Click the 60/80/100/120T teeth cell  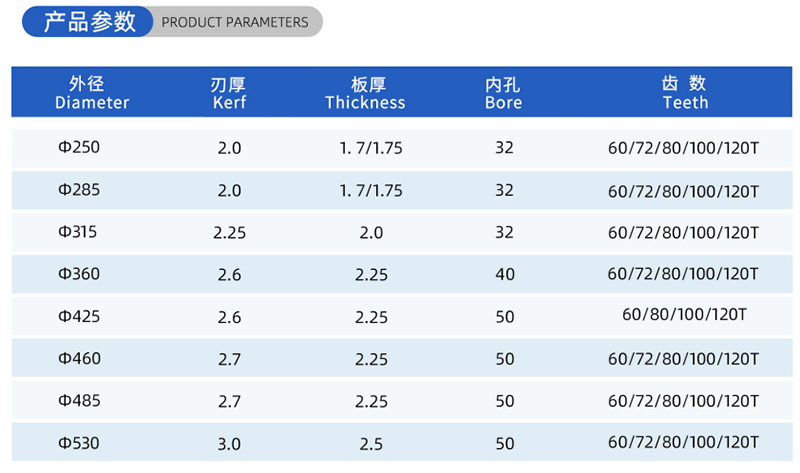[x=685, y=316]
